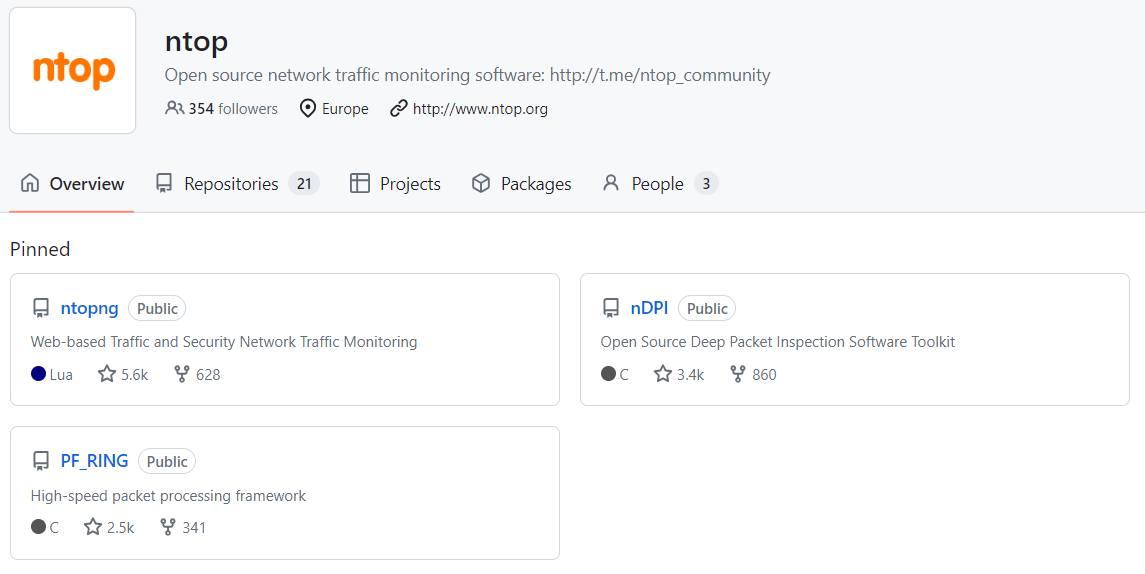
Task: Open the http://www.ntop.org link
Action: click(x=480, y=109)
